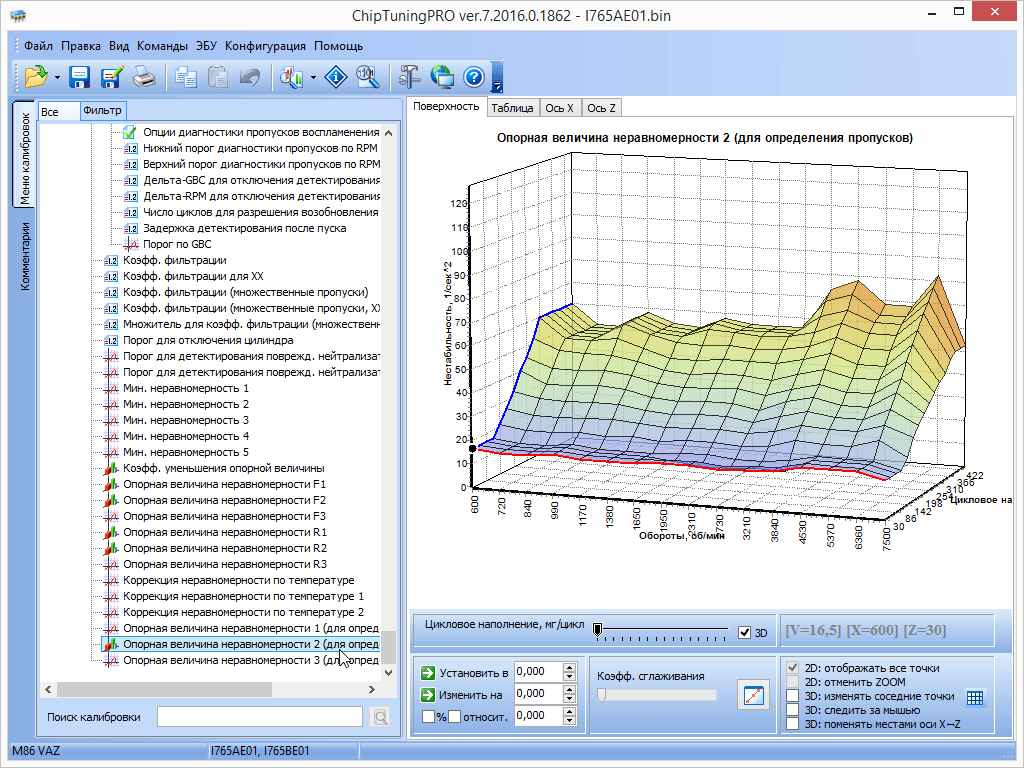Click the Цикловое наполнение slider handle
The image size is (1024, 768).
tap(597, 630)
